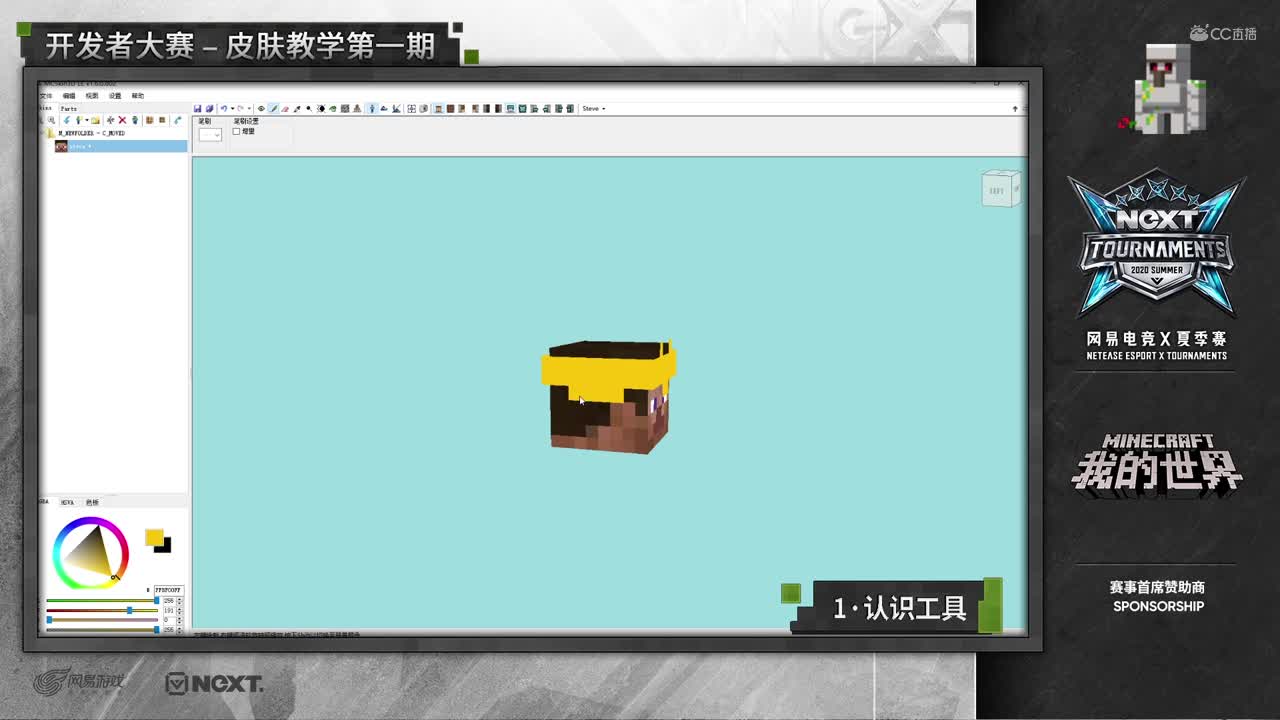The width and height of the screenshot is (1280, 720).
Task: Open the 视图 menu
Action: tap(92, 96)
